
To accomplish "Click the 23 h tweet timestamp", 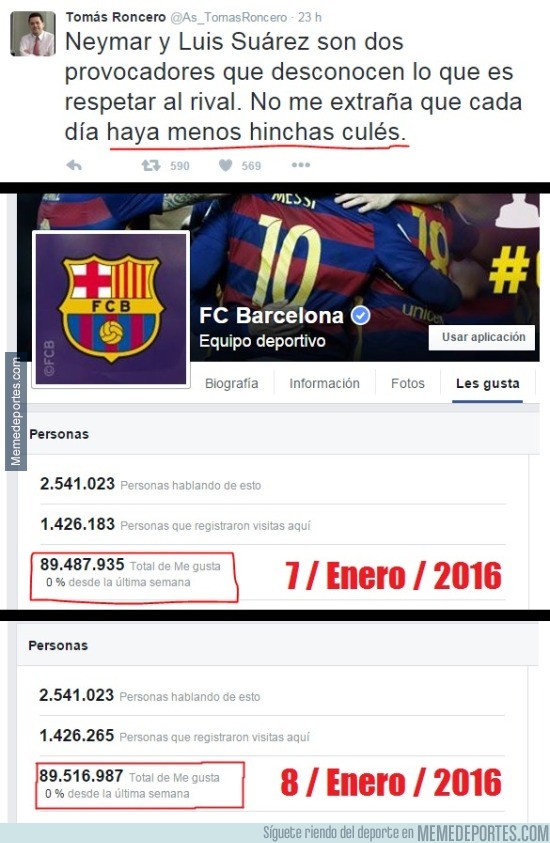I will coord(310,17).
